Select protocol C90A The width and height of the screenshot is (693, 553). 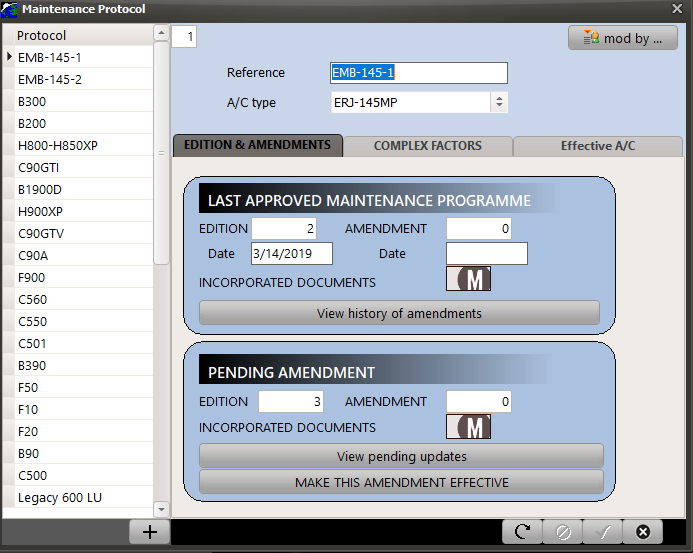pos(84,256)
